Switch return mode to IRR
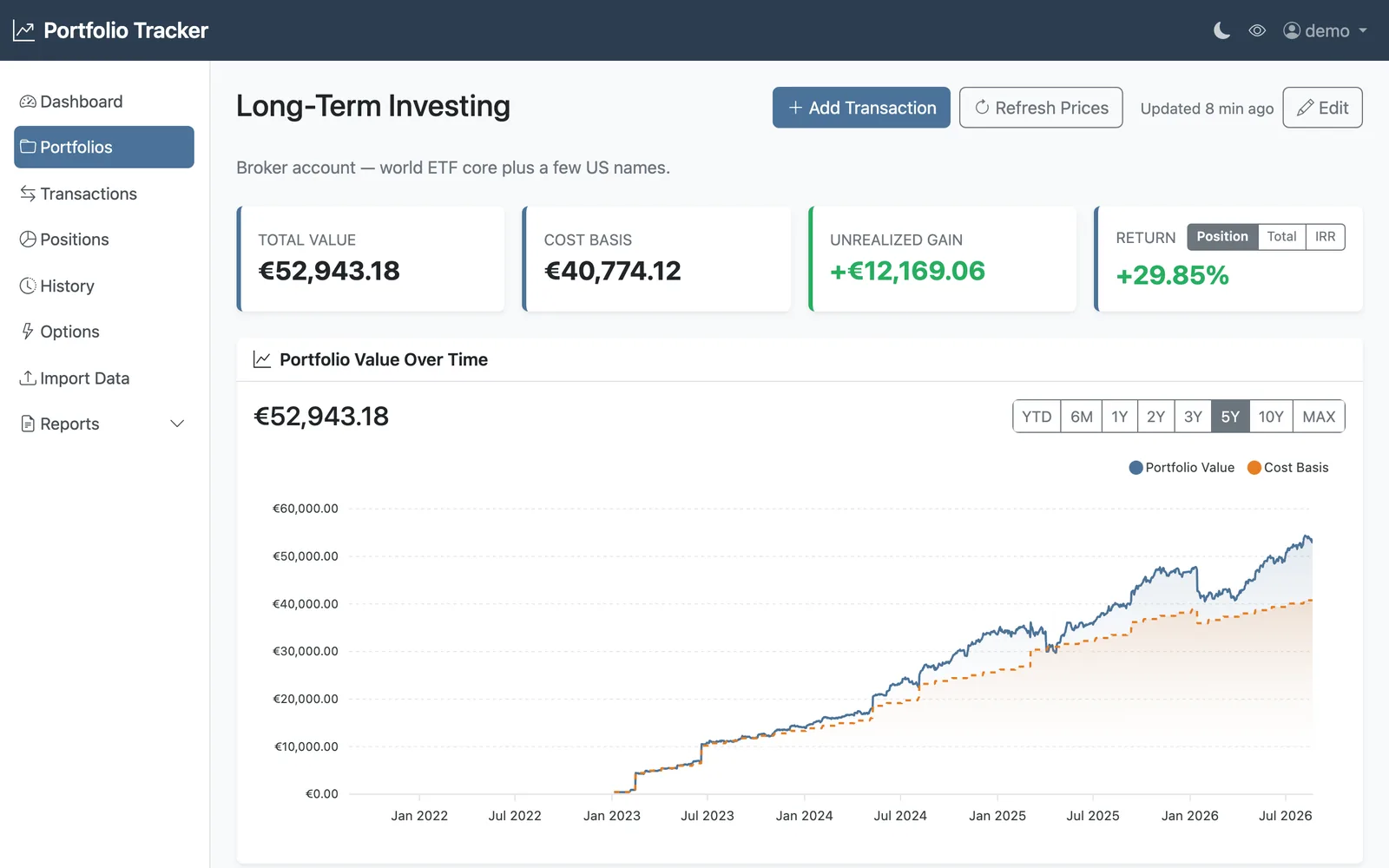Image resolution: width=1389 pixels, height=868 pixels. [x=1325, y=237]
